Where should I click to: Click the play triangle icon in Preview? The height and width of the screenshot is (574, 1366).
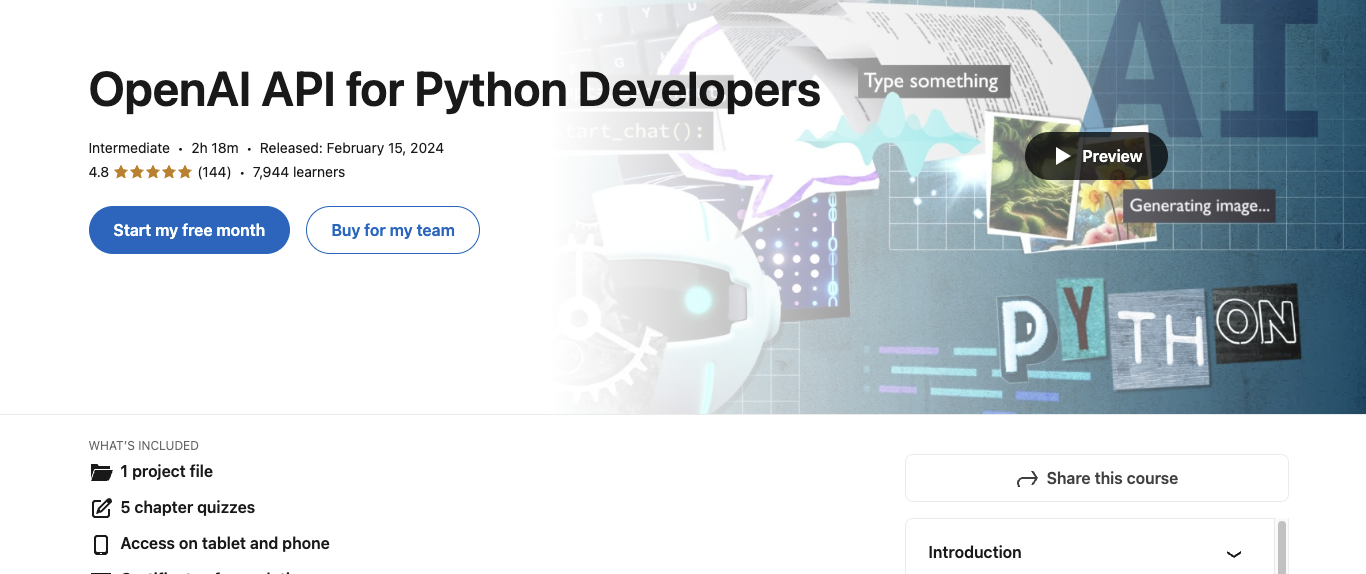pyautogui.click(x=1062, y=156)
